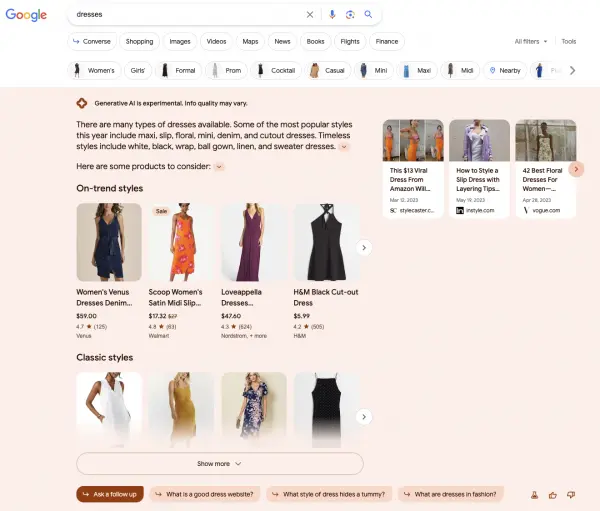Advance the article cards carousel arrow
The height and width of the screenshot is (511, 600).
[576, 169]
